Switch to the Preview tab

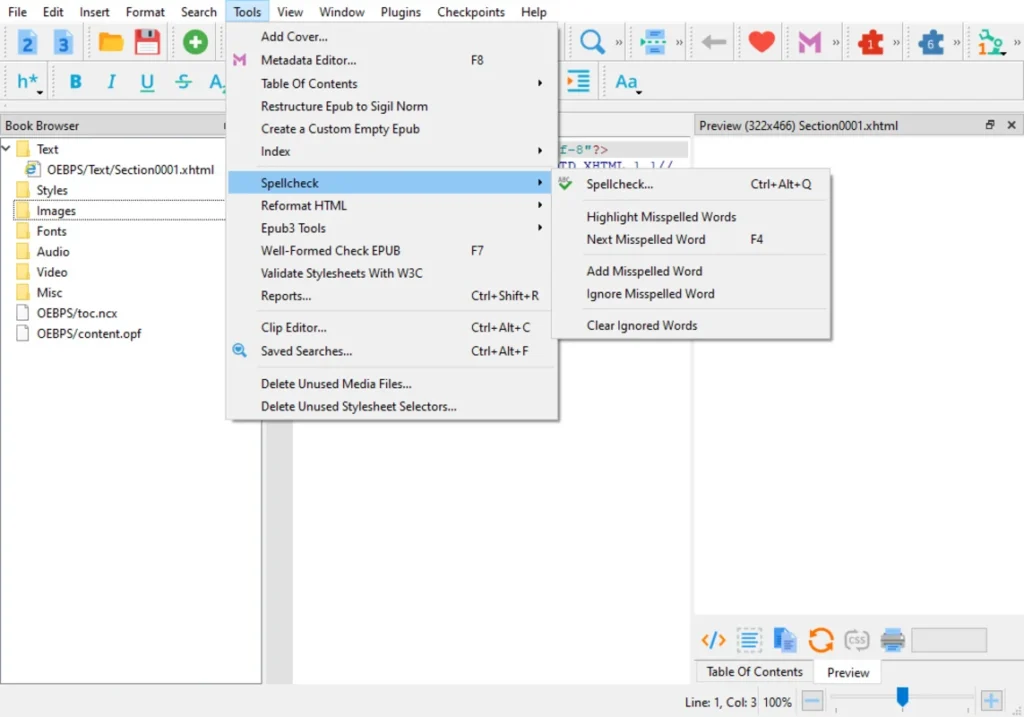(x=848, y=673)
